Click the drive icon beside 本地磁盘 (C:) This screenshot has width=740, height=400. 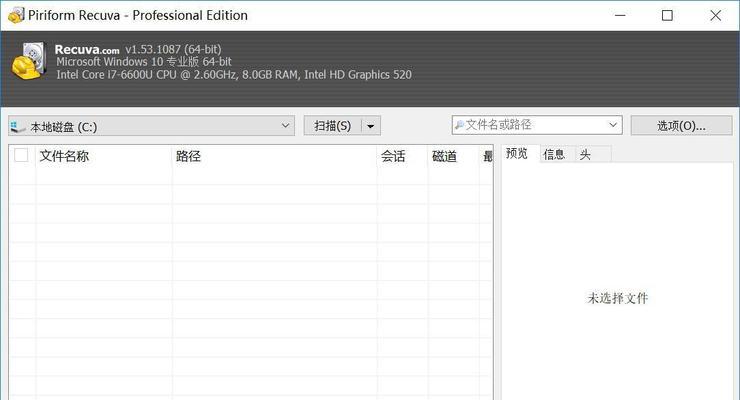[18, 126]
